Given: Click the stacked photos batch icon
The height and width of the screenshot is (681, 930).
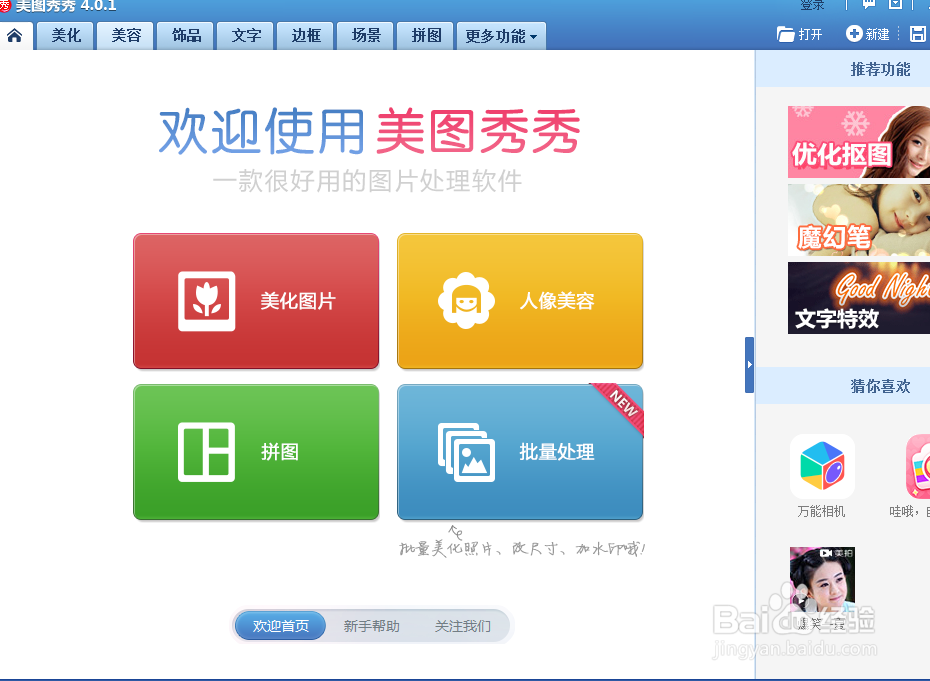Looking at the screenshot, I should tap(466, 453).
